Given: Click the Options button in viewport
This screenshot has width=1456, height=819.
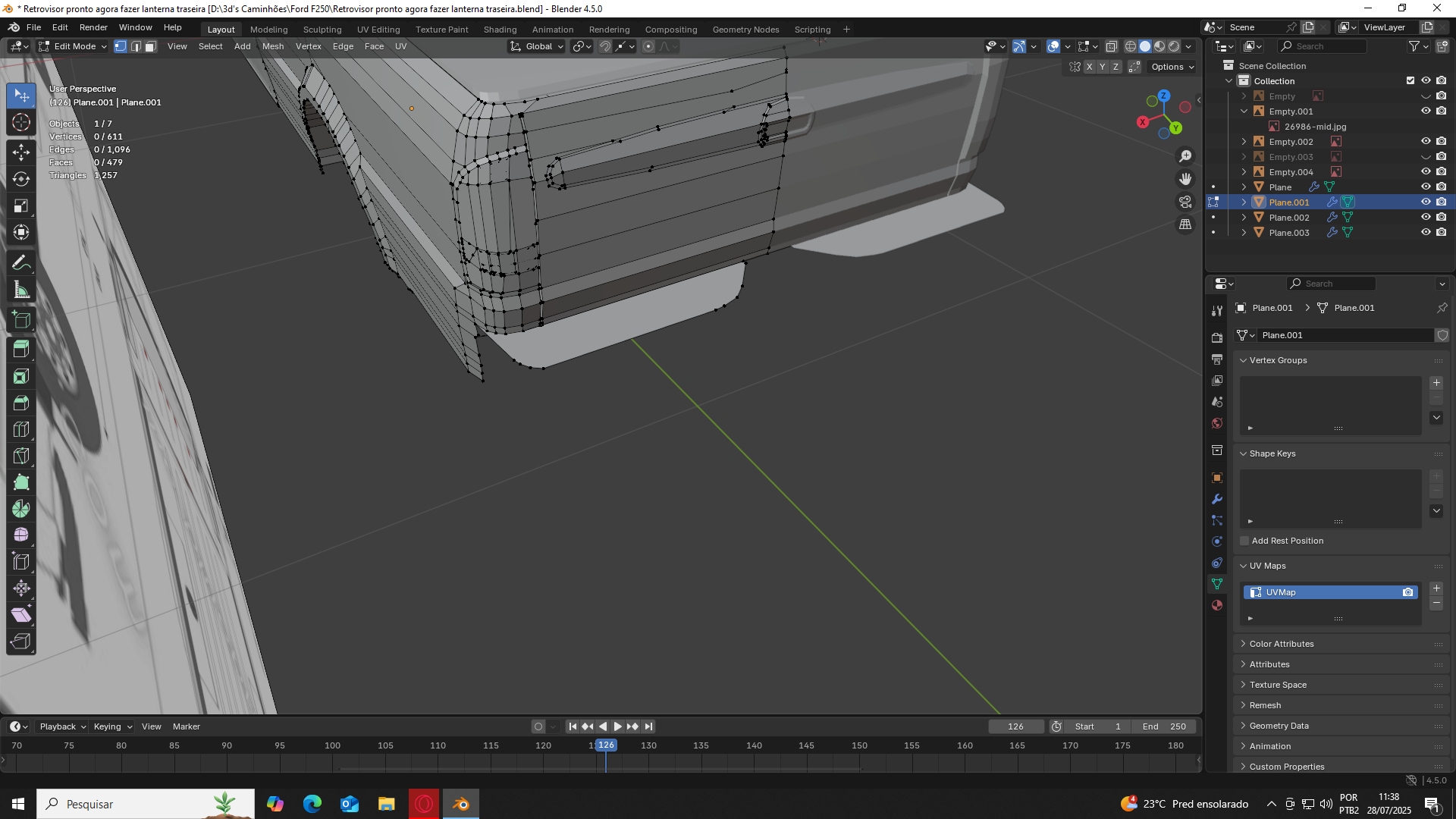Looking at the screenshot, I should (x=1172, y=67).
